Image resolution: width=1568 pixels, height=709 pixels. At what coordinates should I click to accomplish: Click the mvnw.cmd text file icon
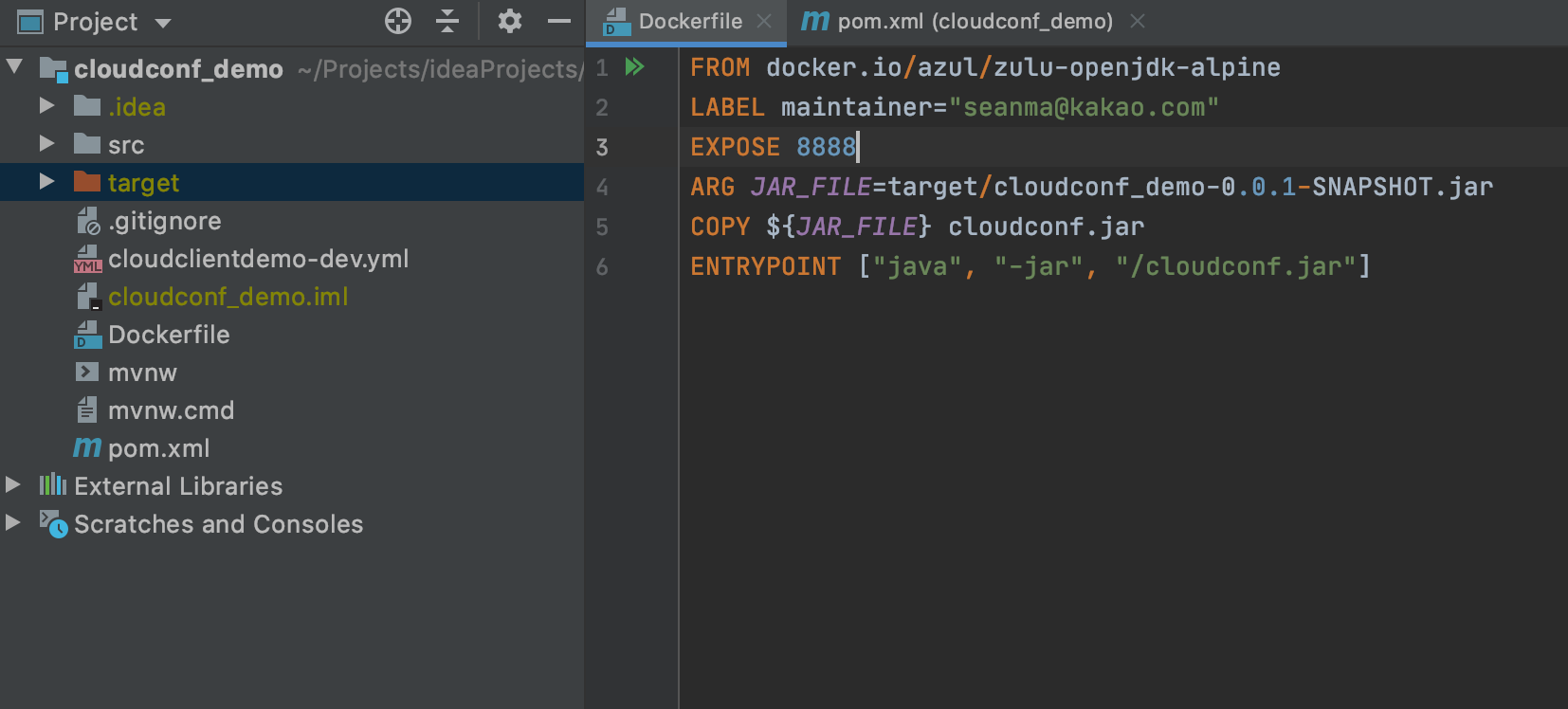[87, 409]
